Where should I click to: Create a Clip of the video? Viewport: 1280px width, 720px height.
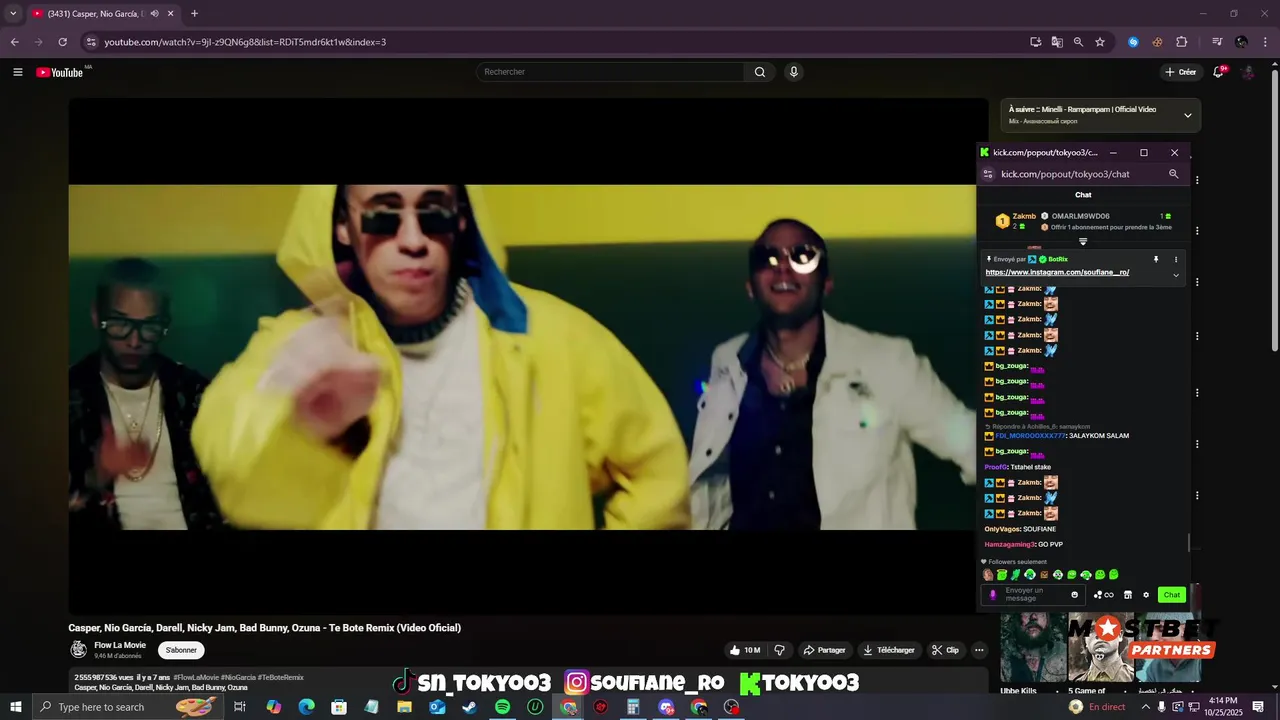[x=945, y=650]
